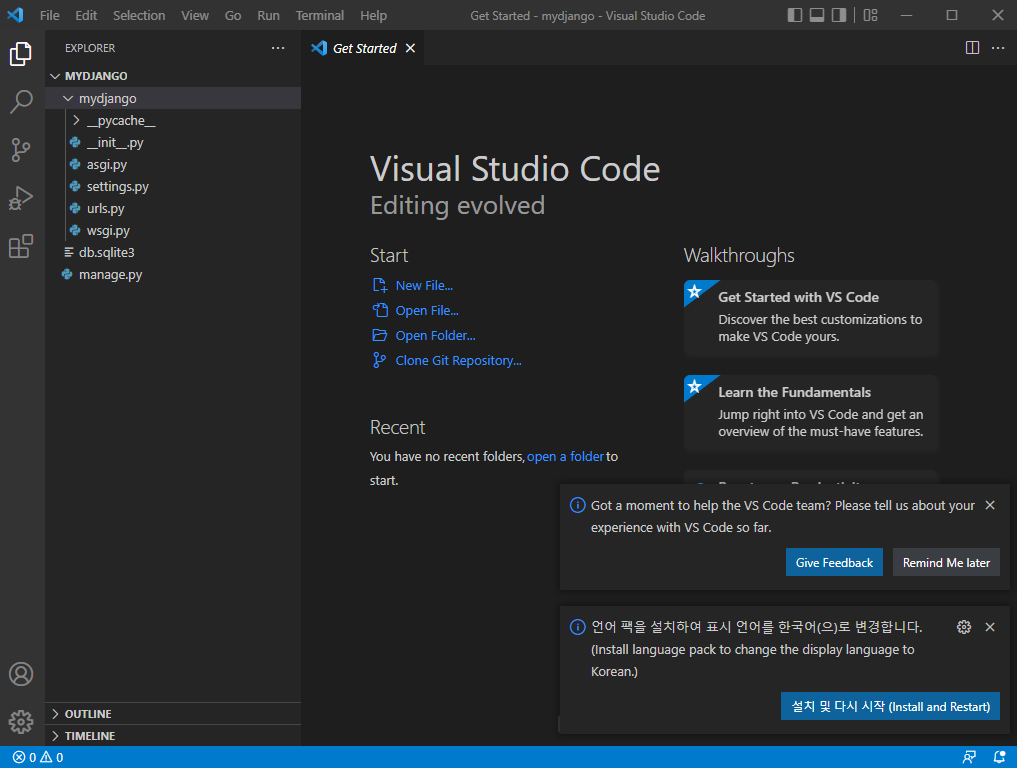Open the Run menu
1017x768 pixels.
point(268,15)
